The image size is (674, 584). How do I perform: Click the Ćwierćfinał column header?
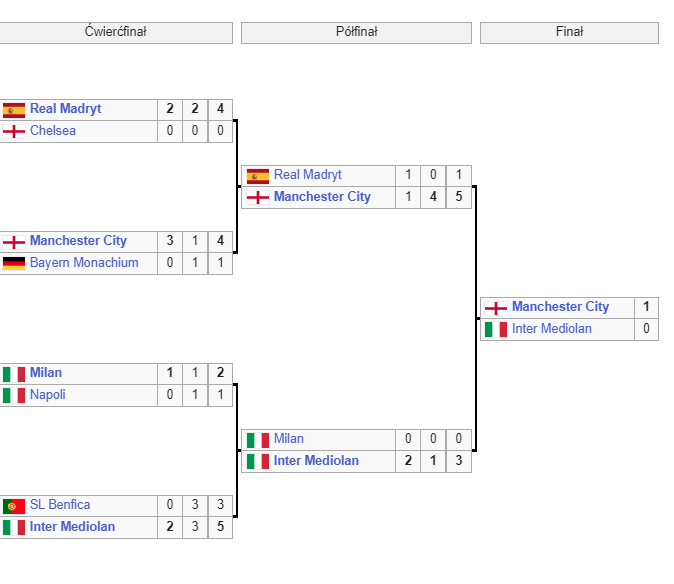click(x=116, y=33)
